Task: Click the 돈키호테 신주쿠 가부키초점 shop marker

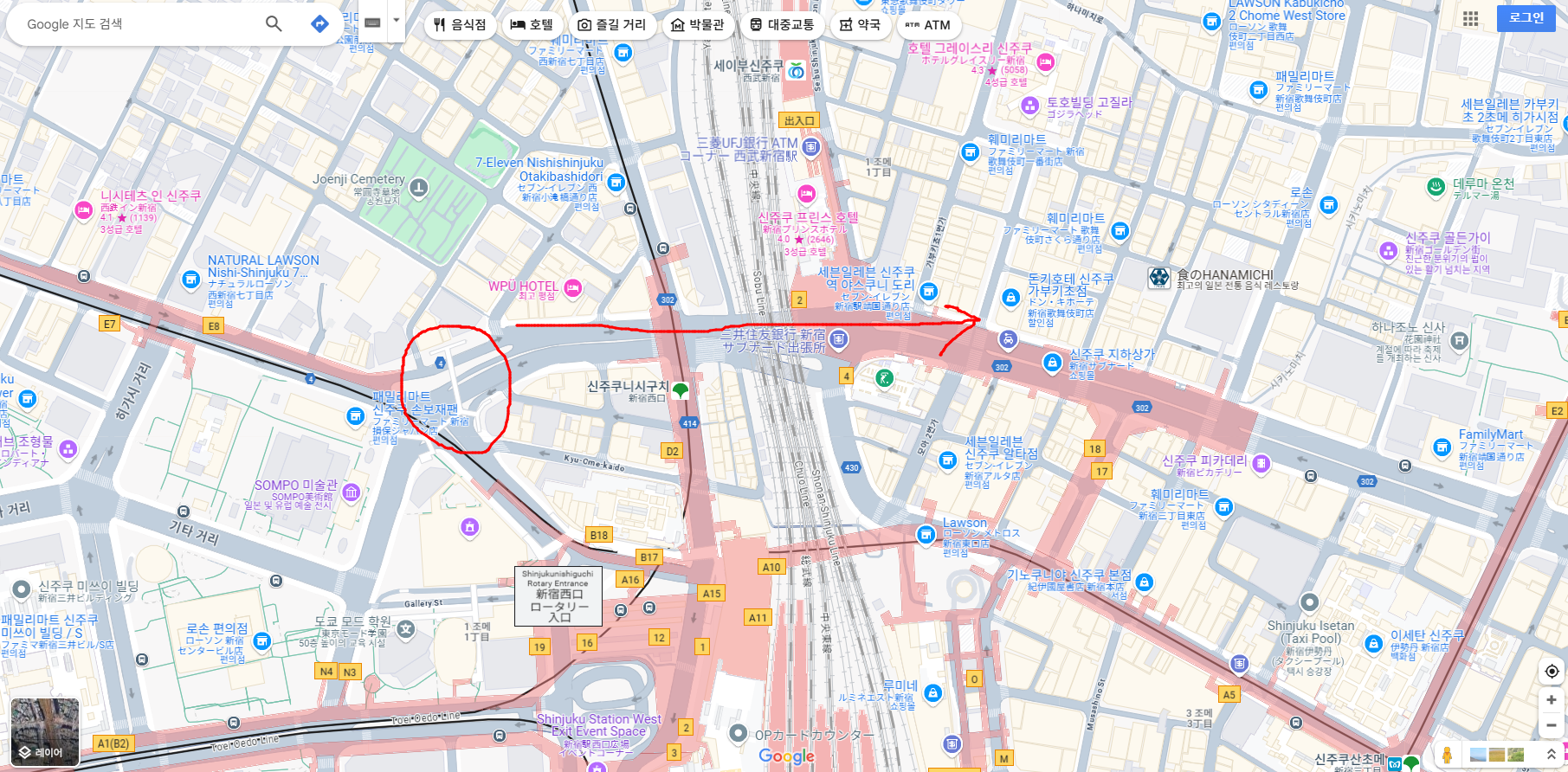Action: [x=1010, y=298]
